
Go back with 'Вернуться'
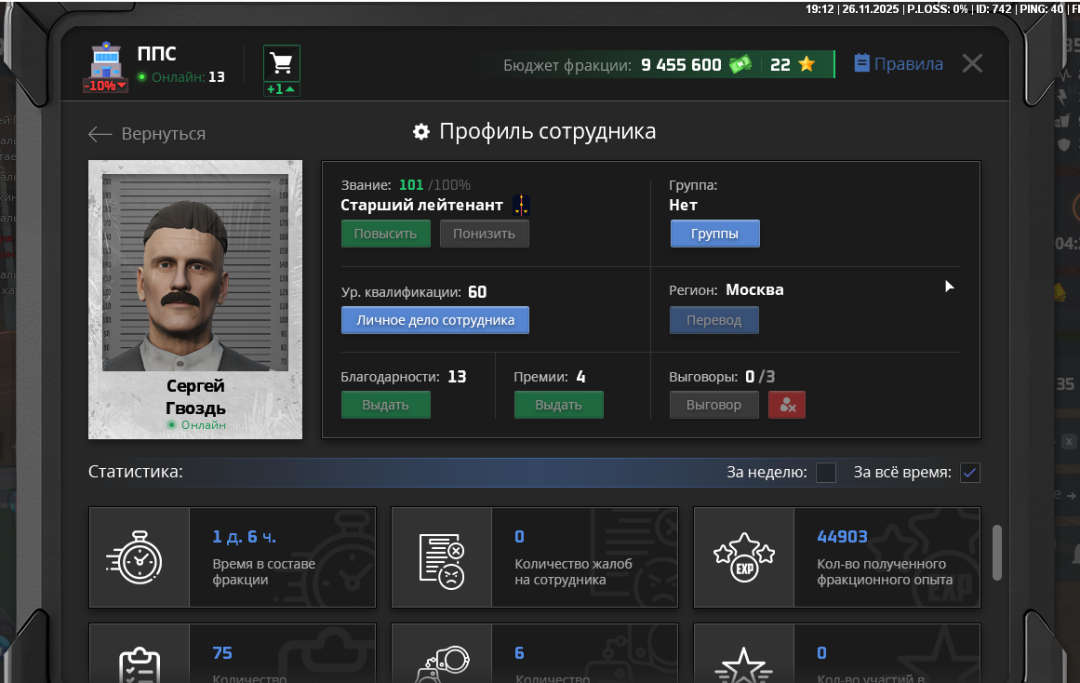click(147, 134)
